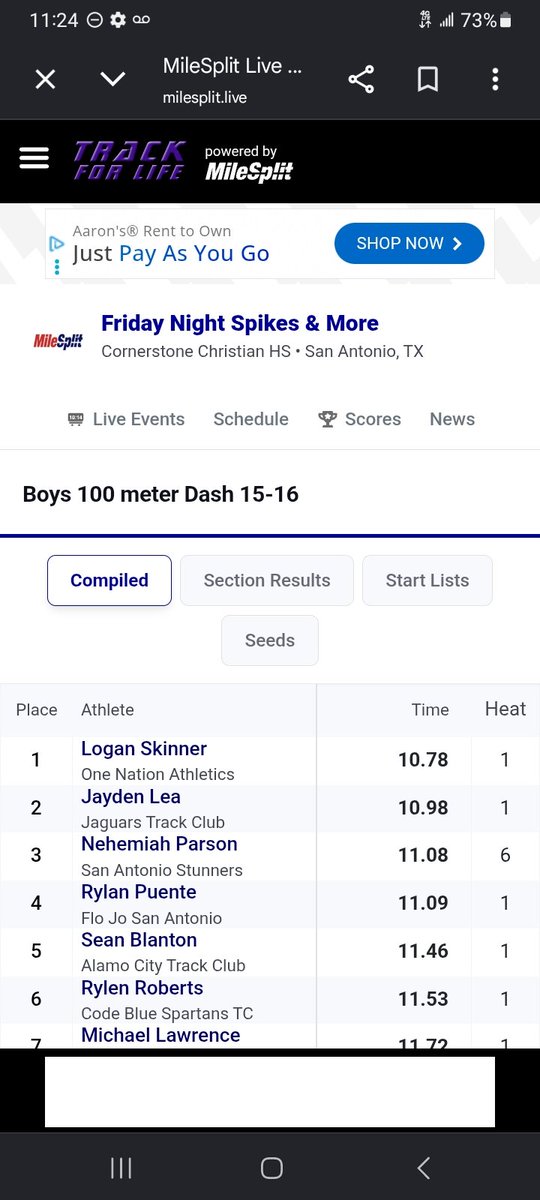540x1200 pixels.
Task: Show the Start Lists view
Action: click(x=427, y=580)
